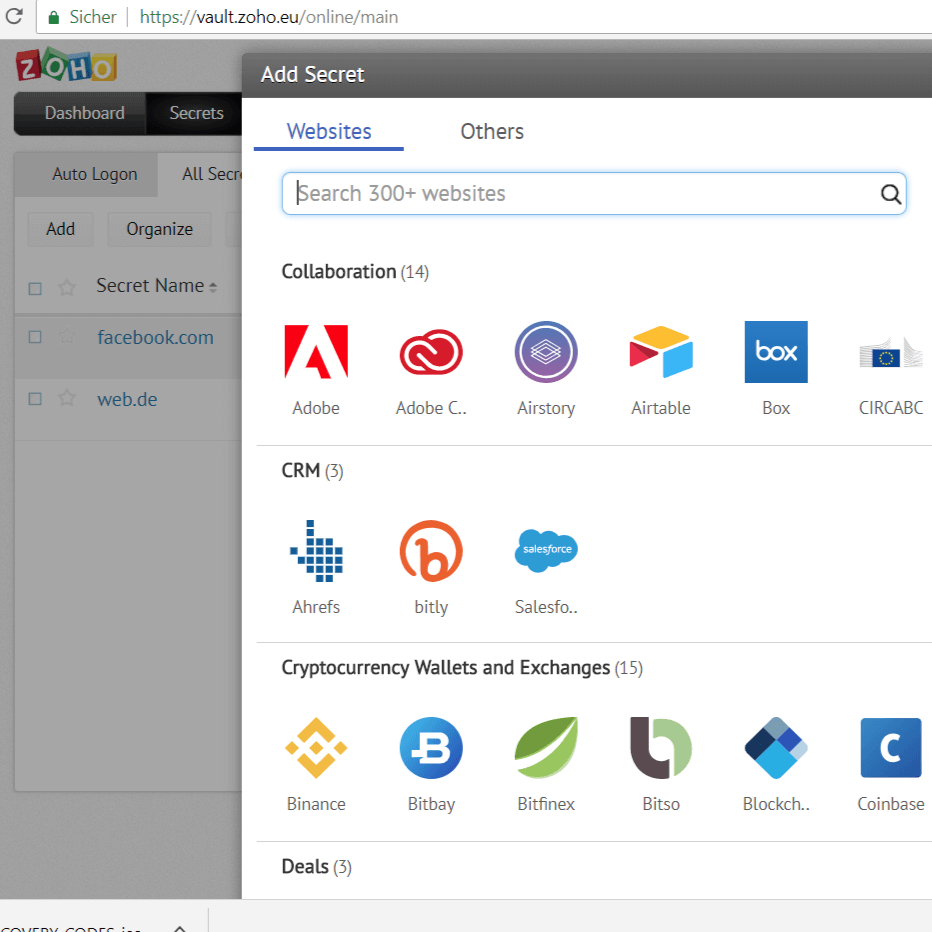Select the Bitso icon
The image size is (932, 932).
(x=661, y=748)
